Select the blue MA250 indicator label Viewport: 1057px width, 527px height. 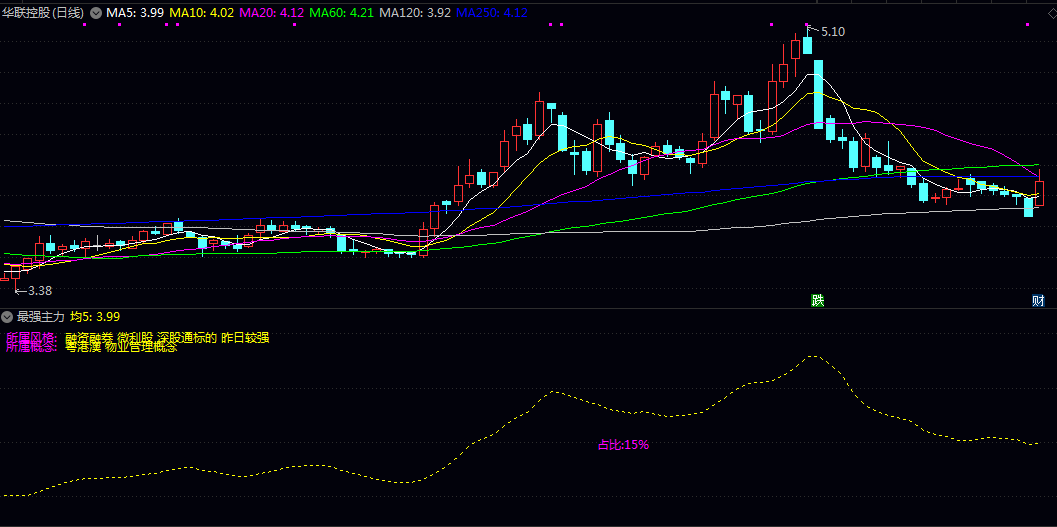[491, 13]
